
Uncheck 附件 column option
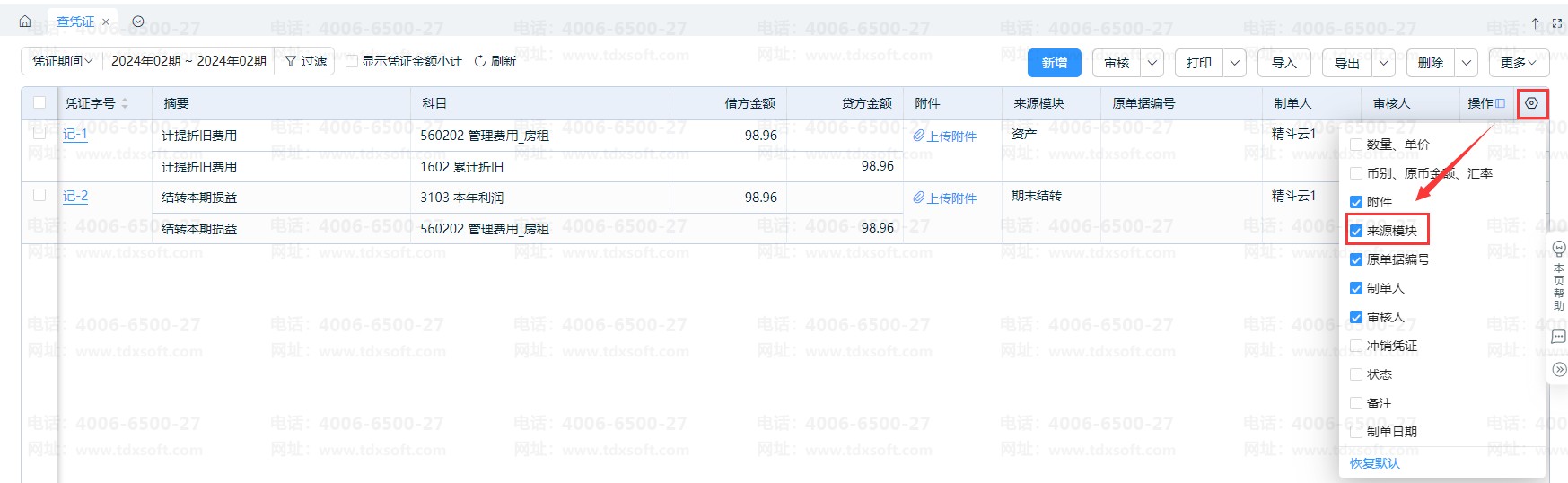1356,202
